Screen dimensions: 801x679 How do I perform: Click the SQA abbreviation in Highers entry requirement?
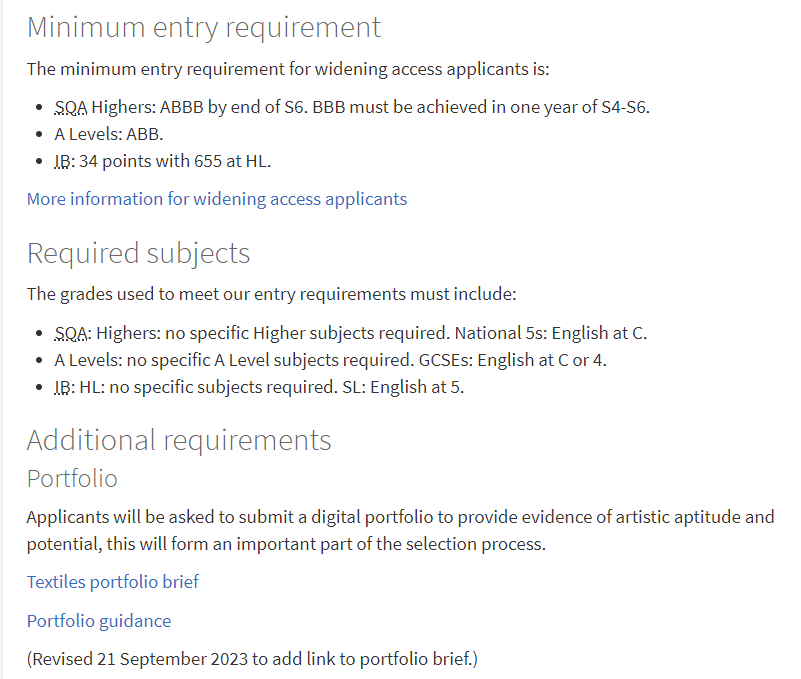coord(70,107)
